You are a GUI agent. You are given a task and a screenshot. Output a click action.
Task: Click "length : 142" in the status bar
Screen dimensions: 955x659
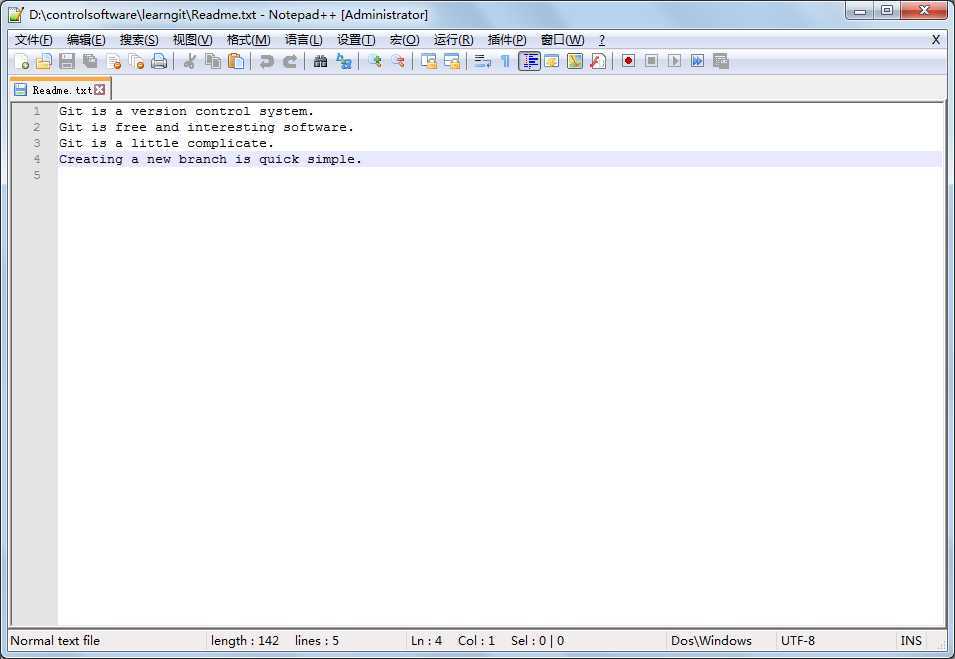245,641
